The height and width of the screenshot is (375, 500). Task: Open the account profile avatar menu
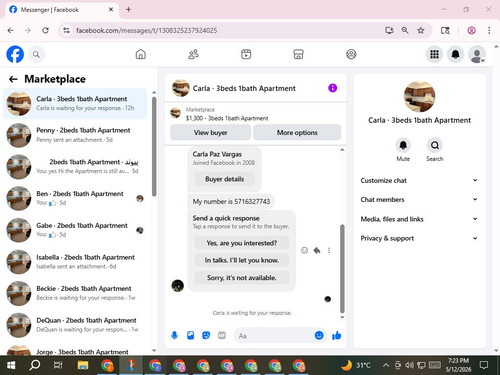click(x=477, y=54)
